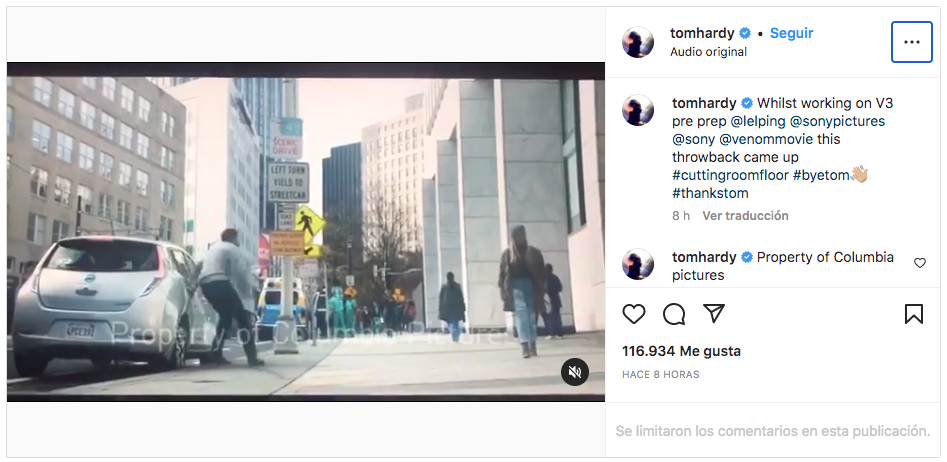Click the verified badge in post header
Image resolution: width=947 pixels, height=462 pixels.
[745, 33]
